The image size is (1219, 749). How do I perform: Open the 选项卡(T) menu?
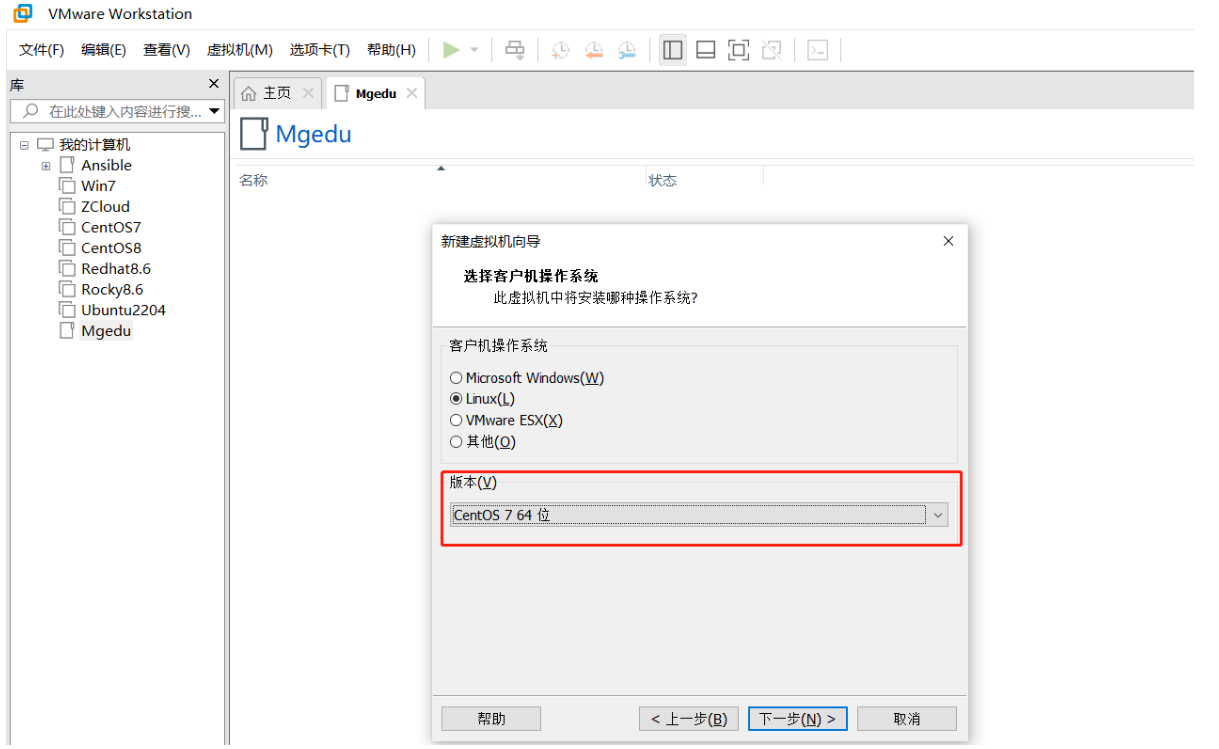pos(320,50)
